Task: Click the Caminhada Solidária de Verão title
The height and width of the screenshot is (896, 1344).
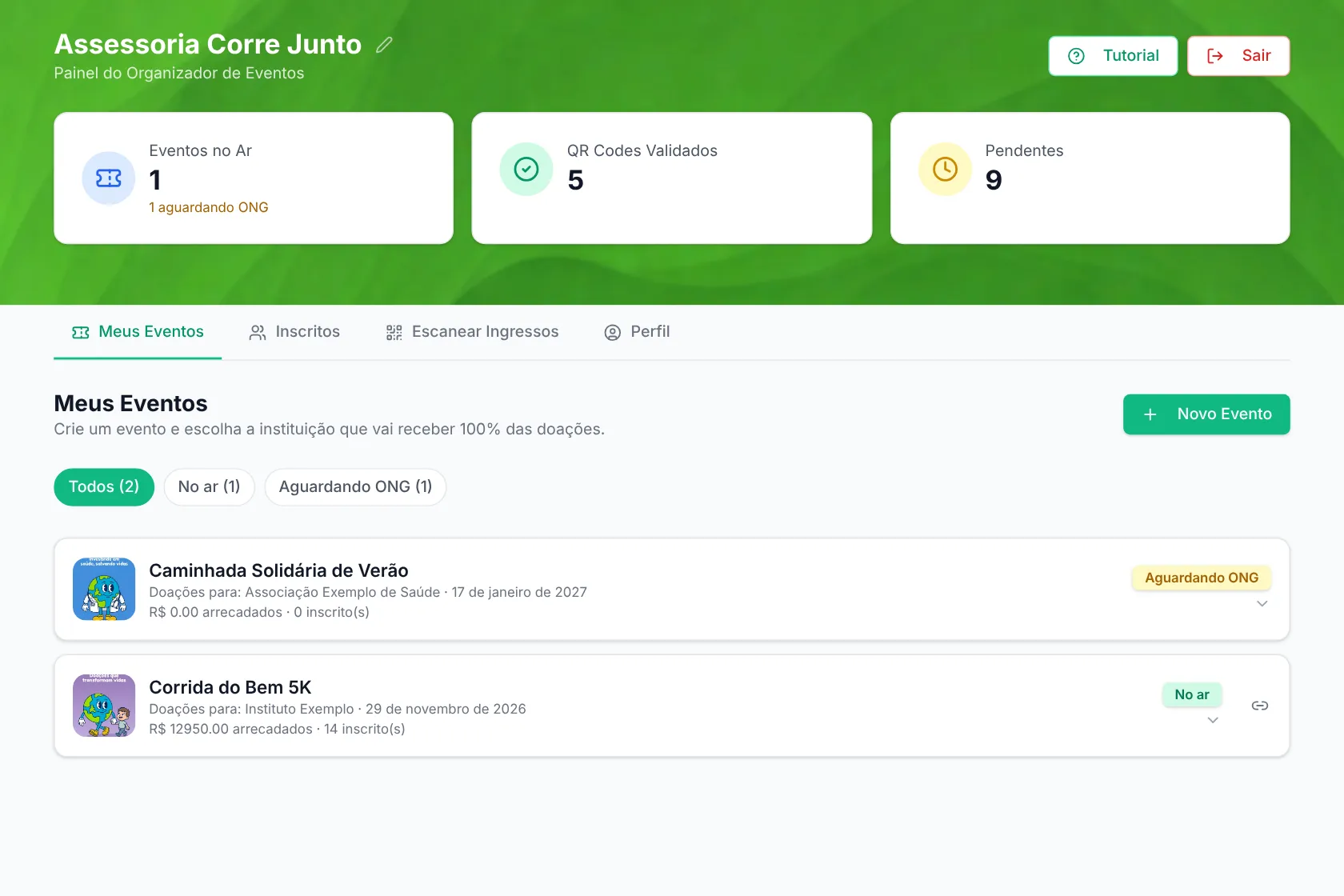Action: click(278, 570)
